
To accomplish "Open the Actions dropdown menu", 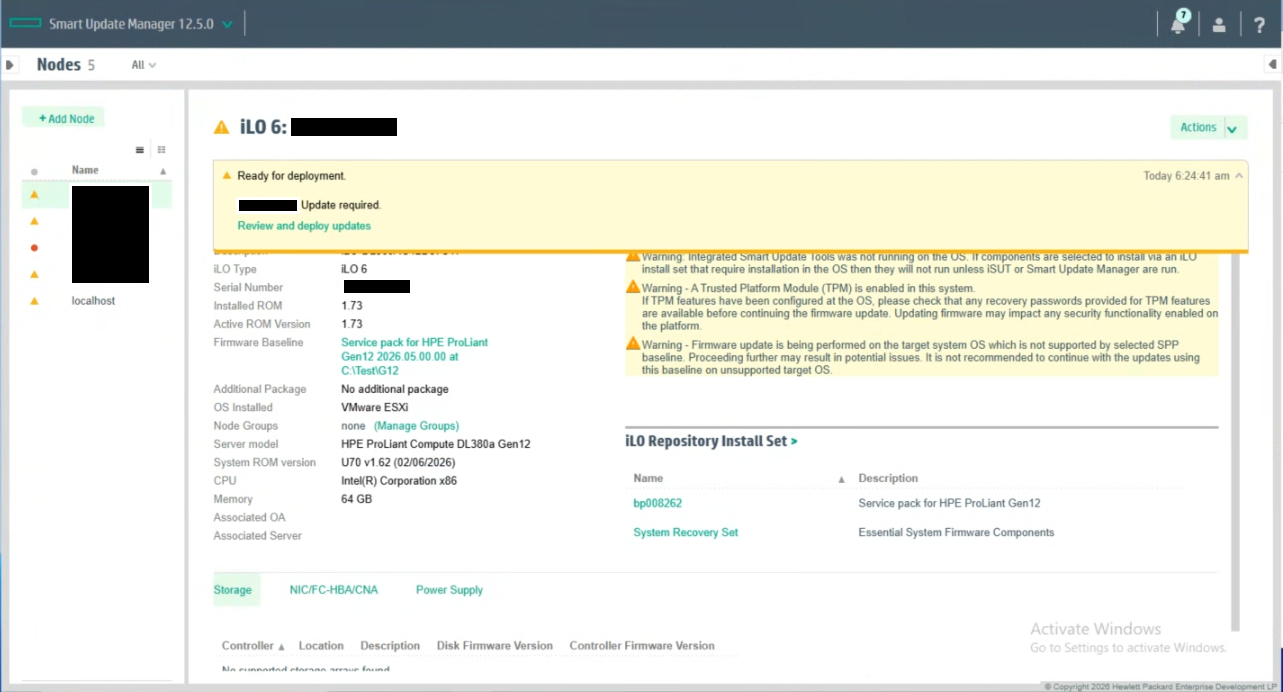I will (1209, 127).
